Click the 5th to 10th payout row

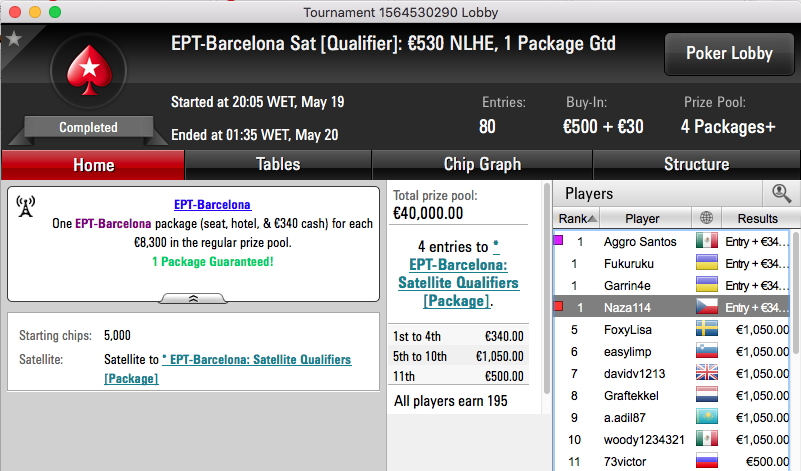point(458,356)
